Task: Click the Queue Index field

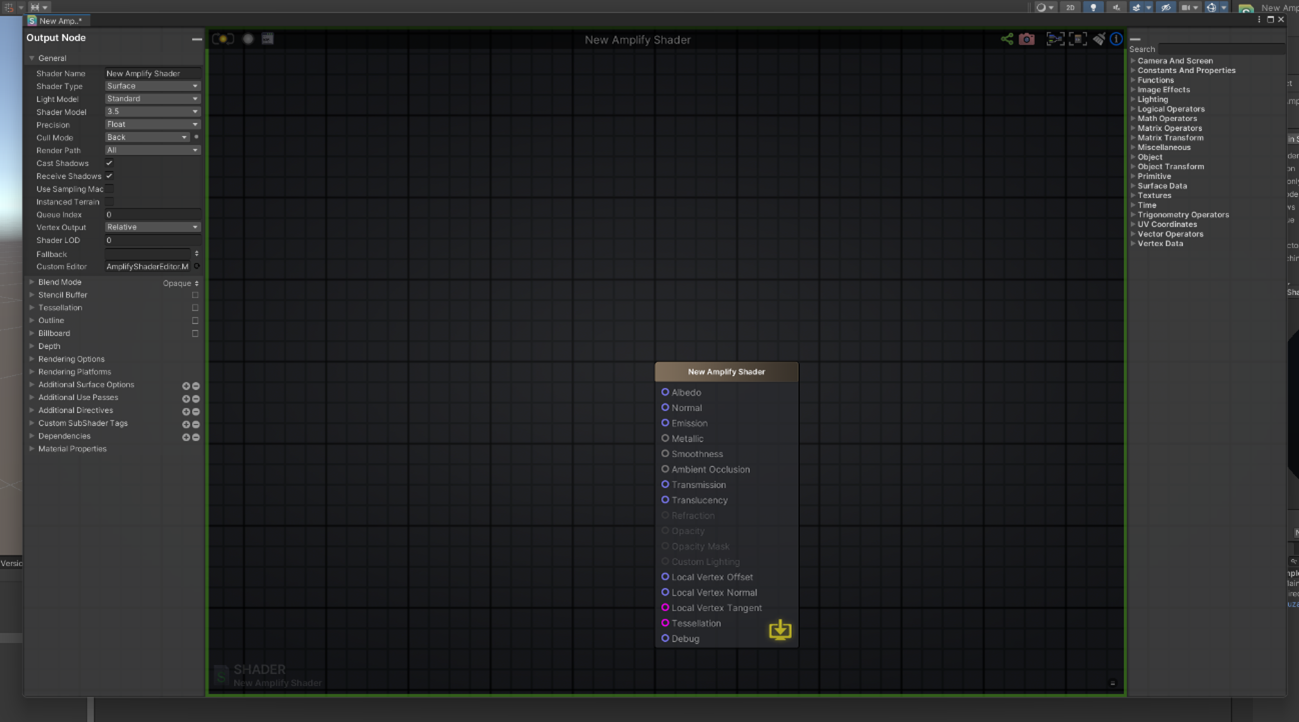Action: tap(152, 215)
